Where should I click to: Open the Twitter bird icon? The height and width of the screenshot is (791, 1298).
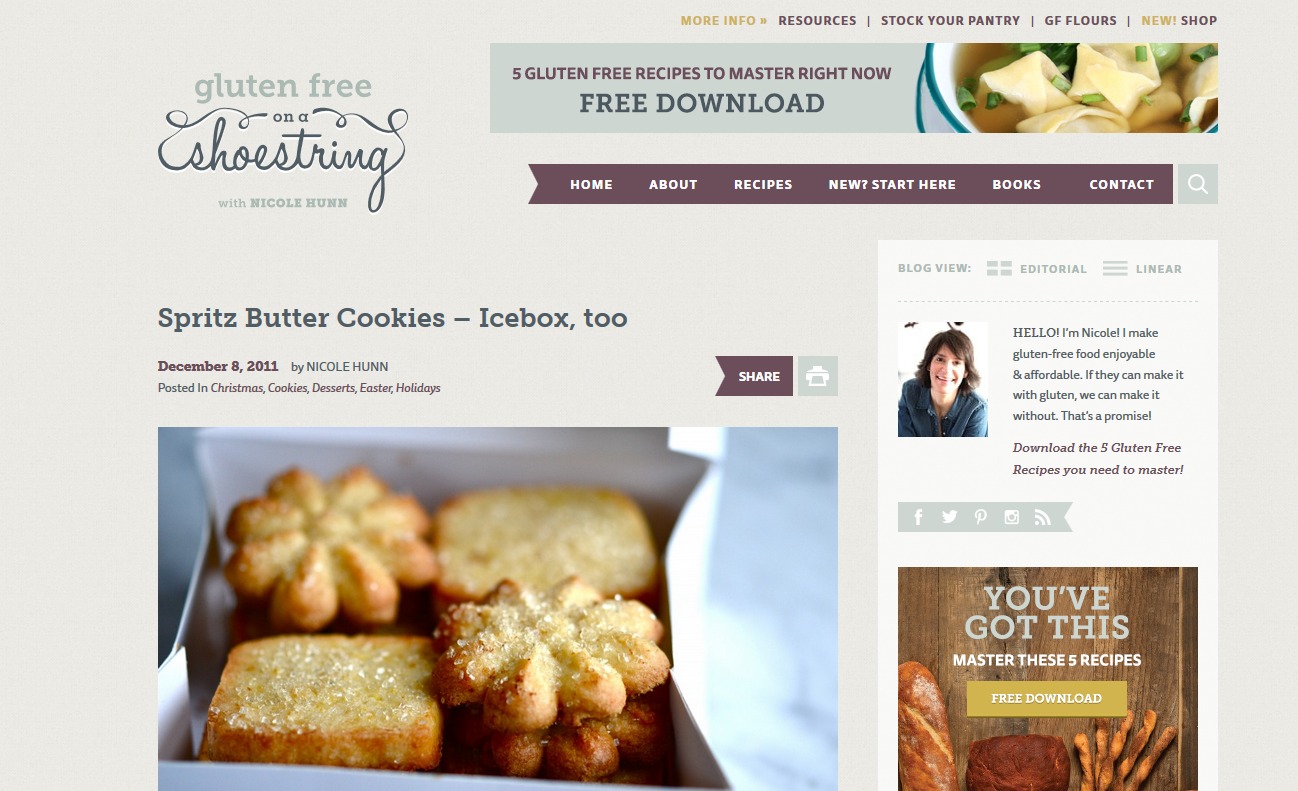click(949, 517)
